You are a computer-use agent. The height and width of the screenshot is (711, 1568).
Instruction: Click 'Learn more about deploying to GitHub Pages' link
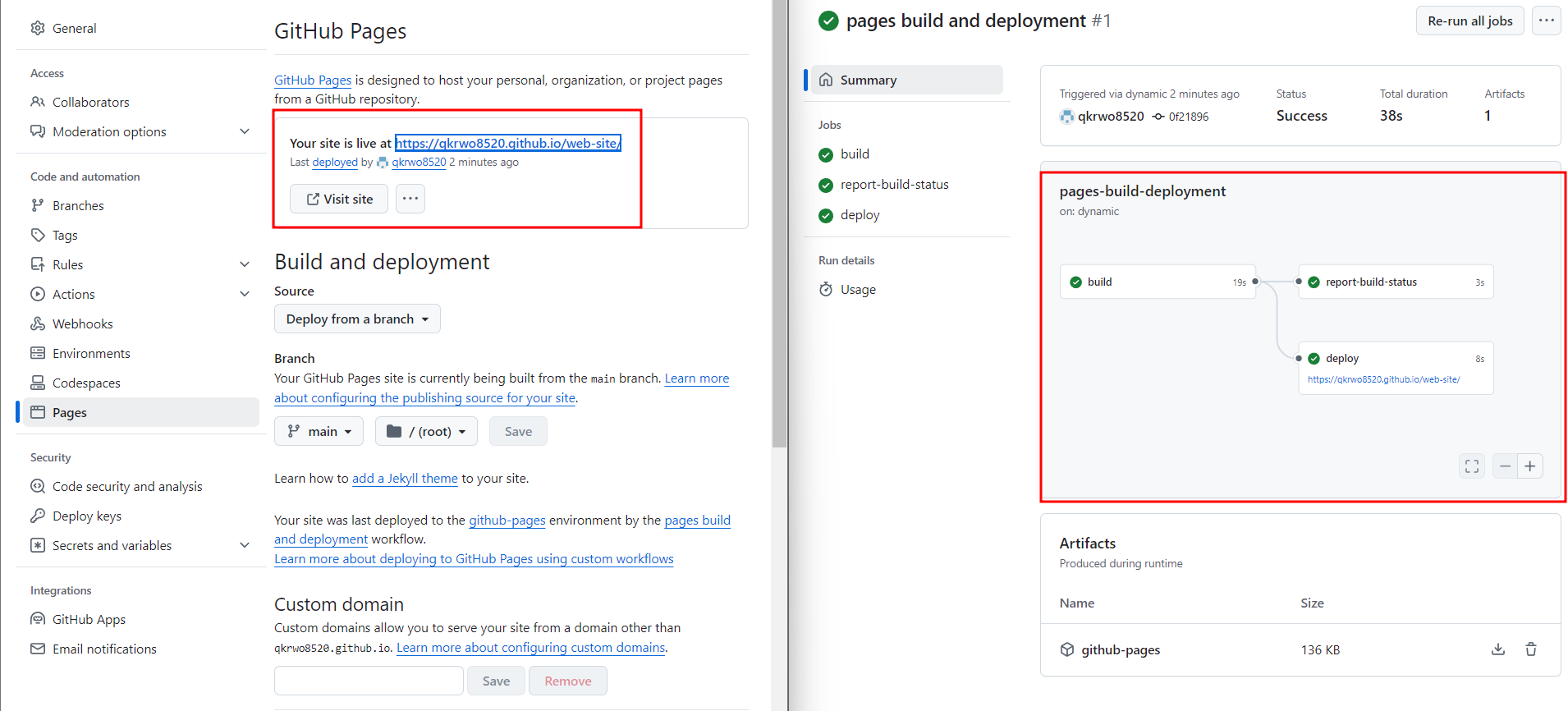coord(474,558)
